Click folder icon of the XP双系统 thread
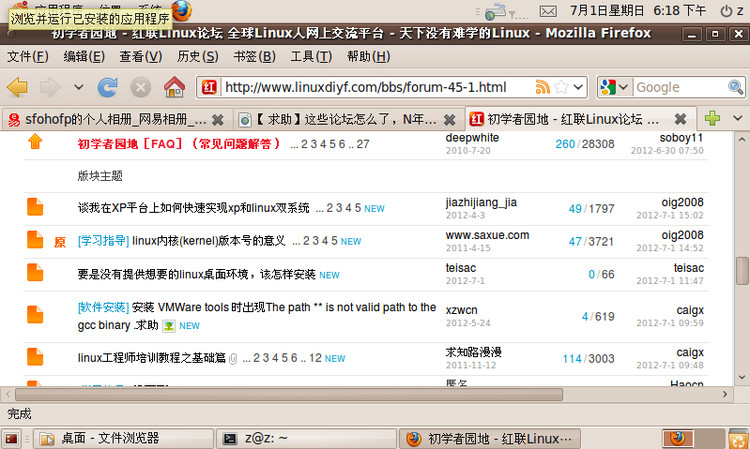Screen dimensions: 750x449 pyautogui.click(x=35, y=207)
